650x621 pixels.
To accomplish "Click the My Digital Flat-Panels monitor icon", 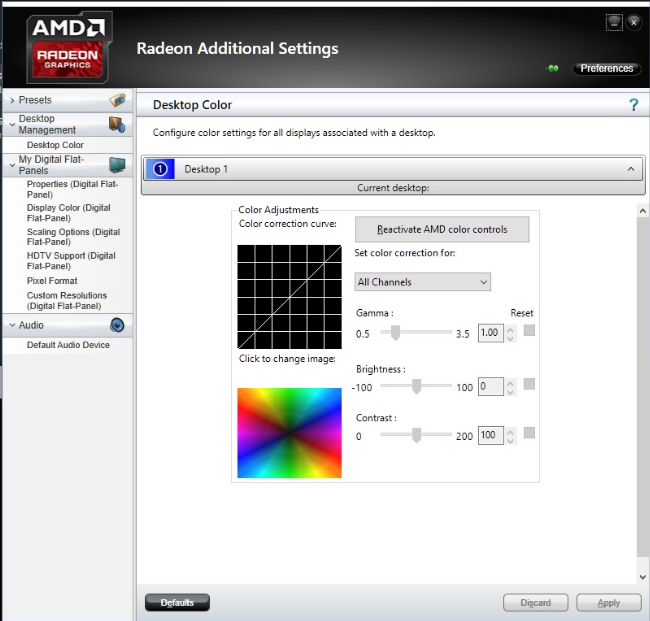I will (x=117, y=165).
